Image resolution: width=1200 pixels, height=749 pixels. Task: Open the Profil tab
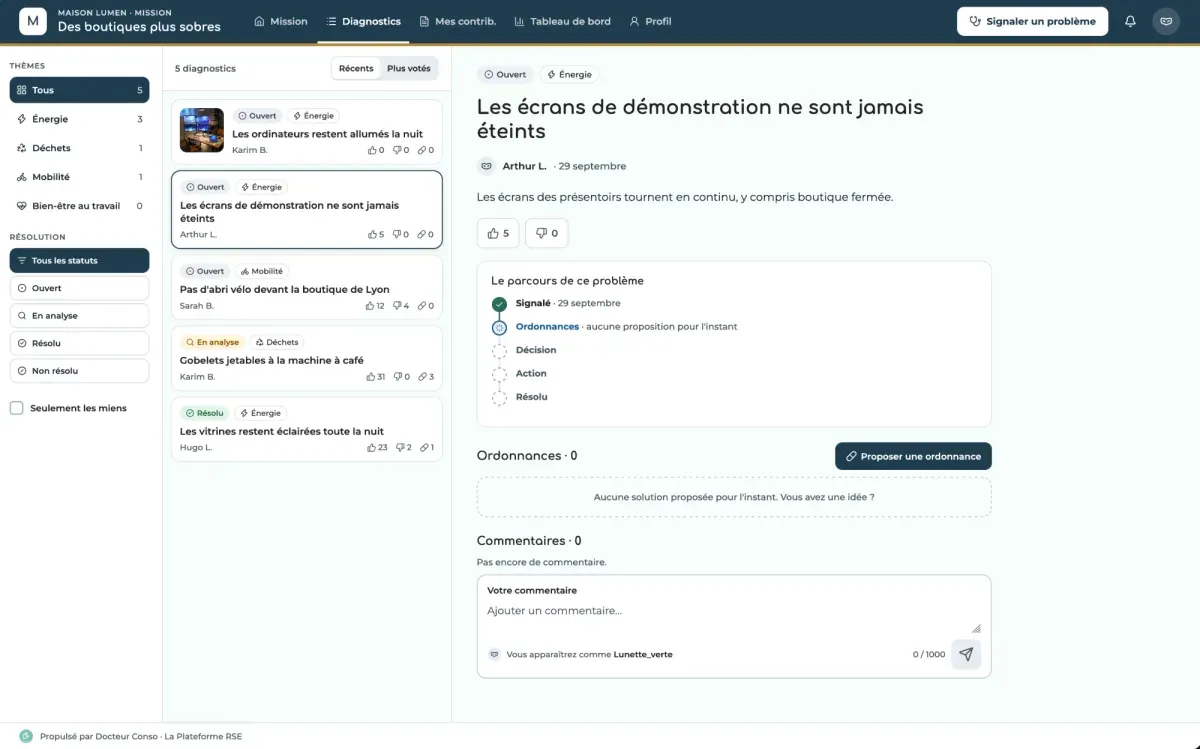pos(650,21)
